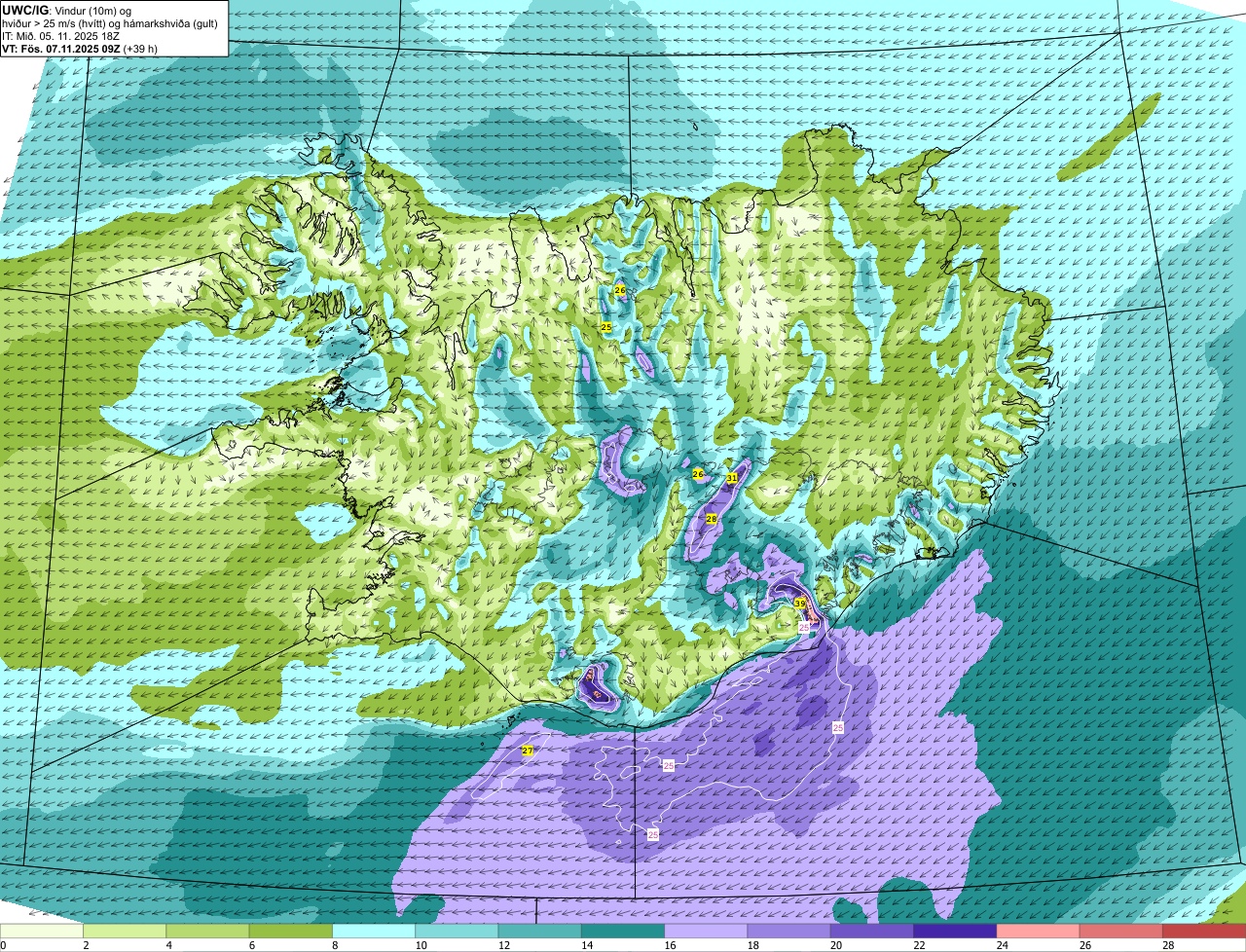Screen dimensions: 1246x952
Task: Pick the violet 20–22 m/s legend swatch
Action: pyautogui.click(x=872, y=931)
